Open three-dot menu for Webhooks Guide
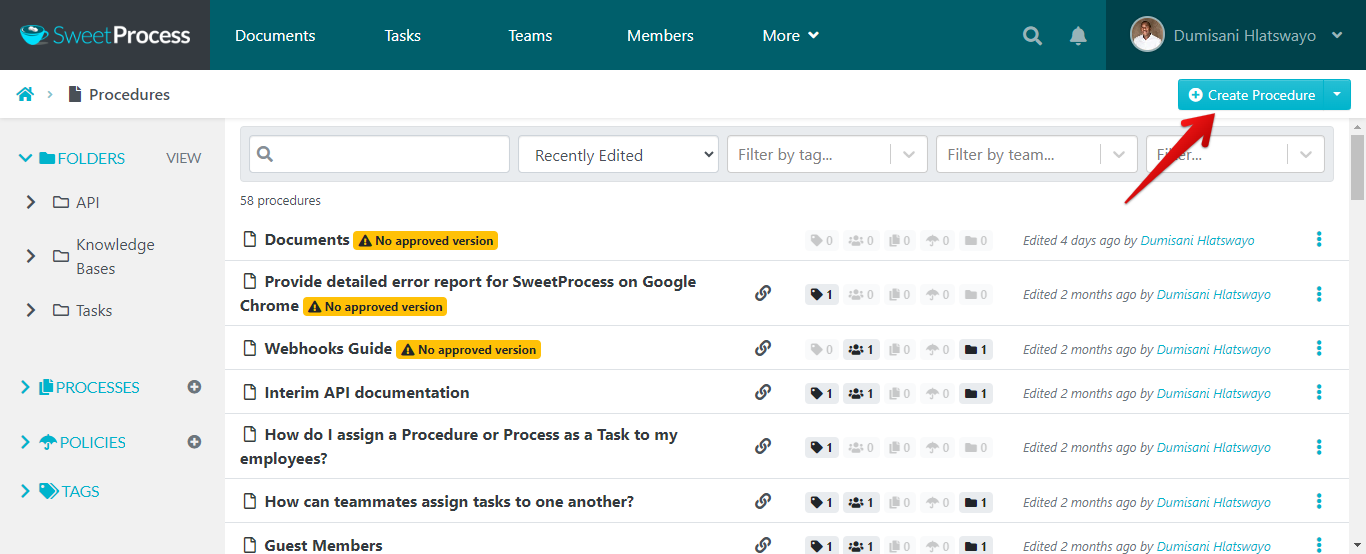Image resolution: width=1366 pixels, height=554 pixels. (x=1319, y=349)
